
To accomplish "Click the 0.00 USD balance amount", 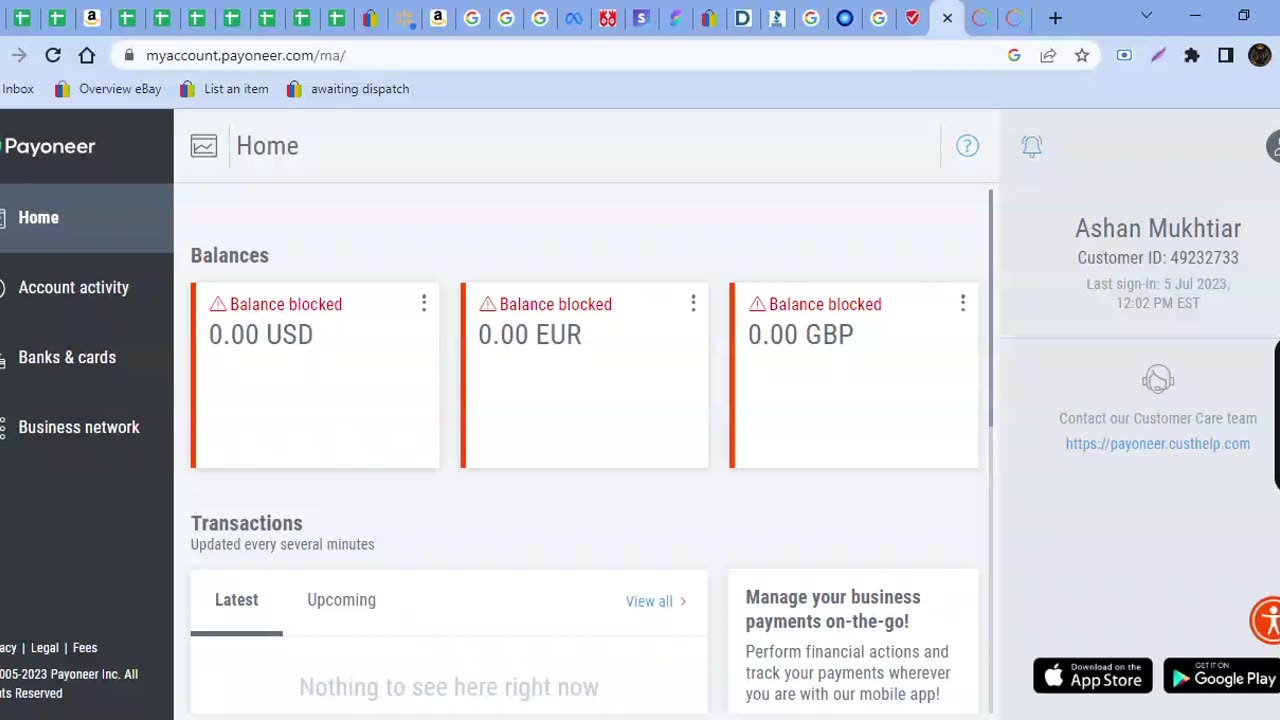I will pyautogui.click(x=261, y=335).
